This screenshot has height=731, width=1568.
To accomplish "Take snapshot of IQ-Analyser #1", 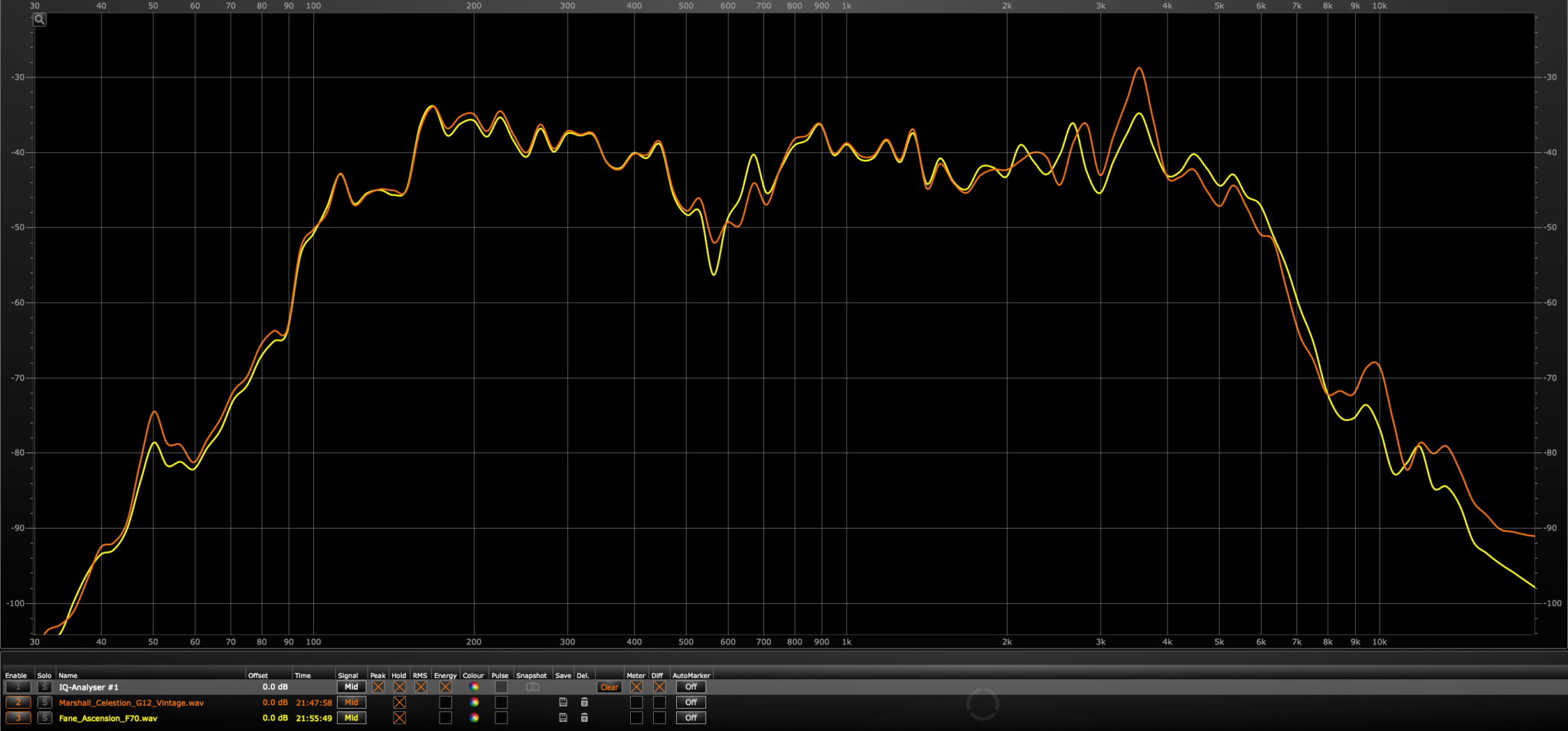I will pos(533,687).
